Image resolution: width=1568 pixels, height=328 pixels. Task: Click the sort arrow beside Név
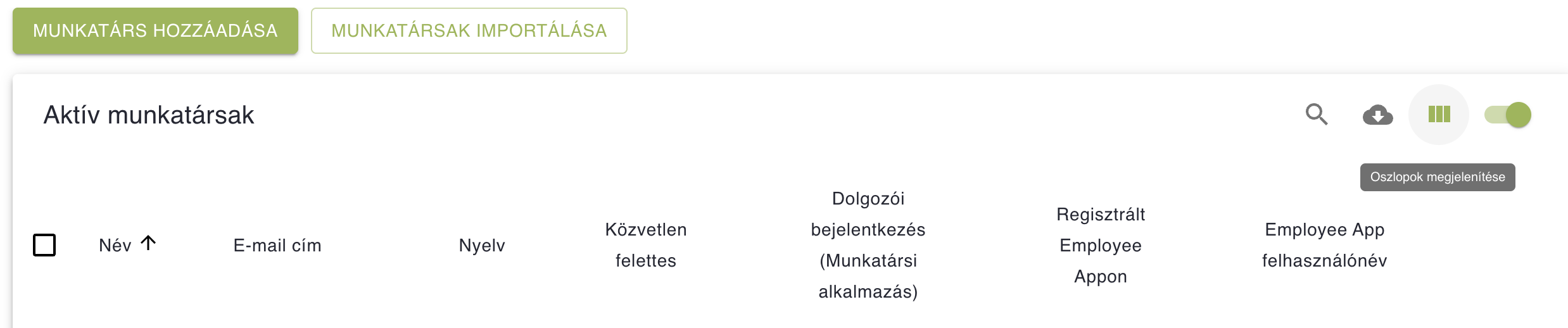pyautogui.click(x=148, y=243)
